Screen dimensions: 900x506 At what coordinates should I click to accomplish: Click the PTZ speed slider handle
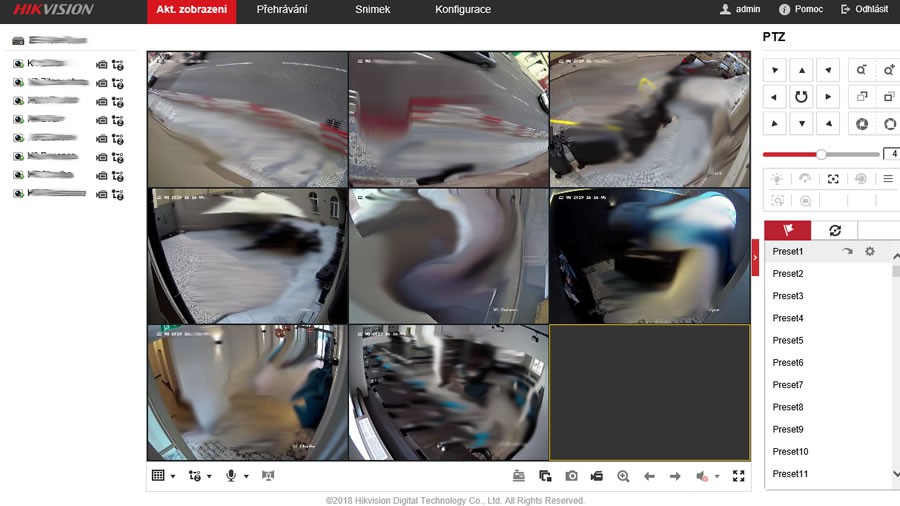point(821,154)
